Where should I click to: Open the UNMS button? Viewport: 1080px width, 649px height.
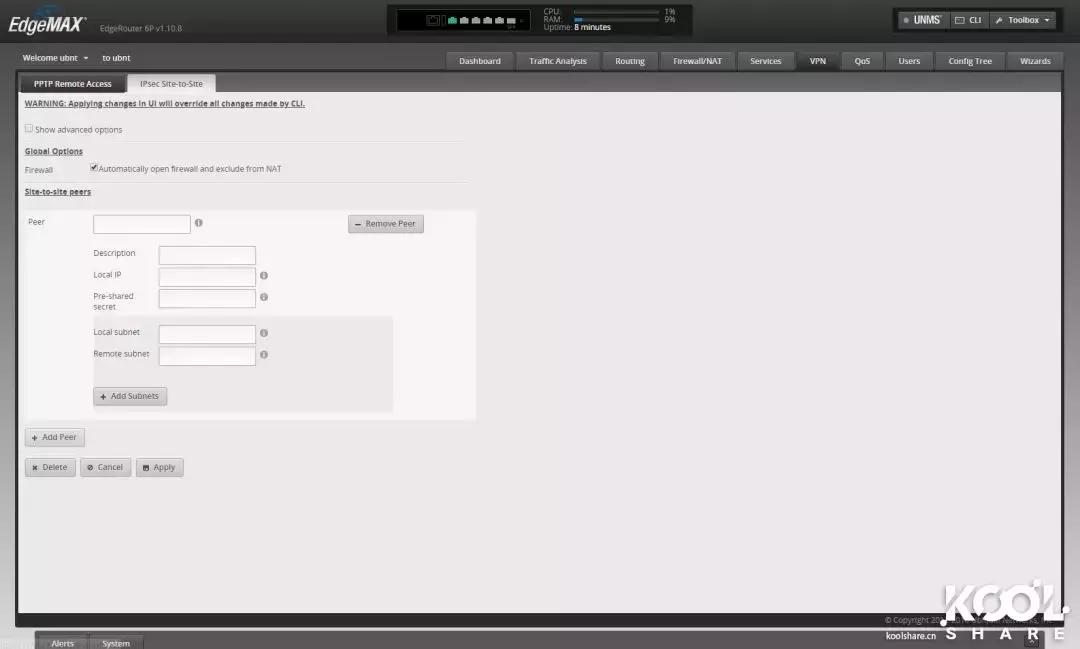click(x=922, y=20)
